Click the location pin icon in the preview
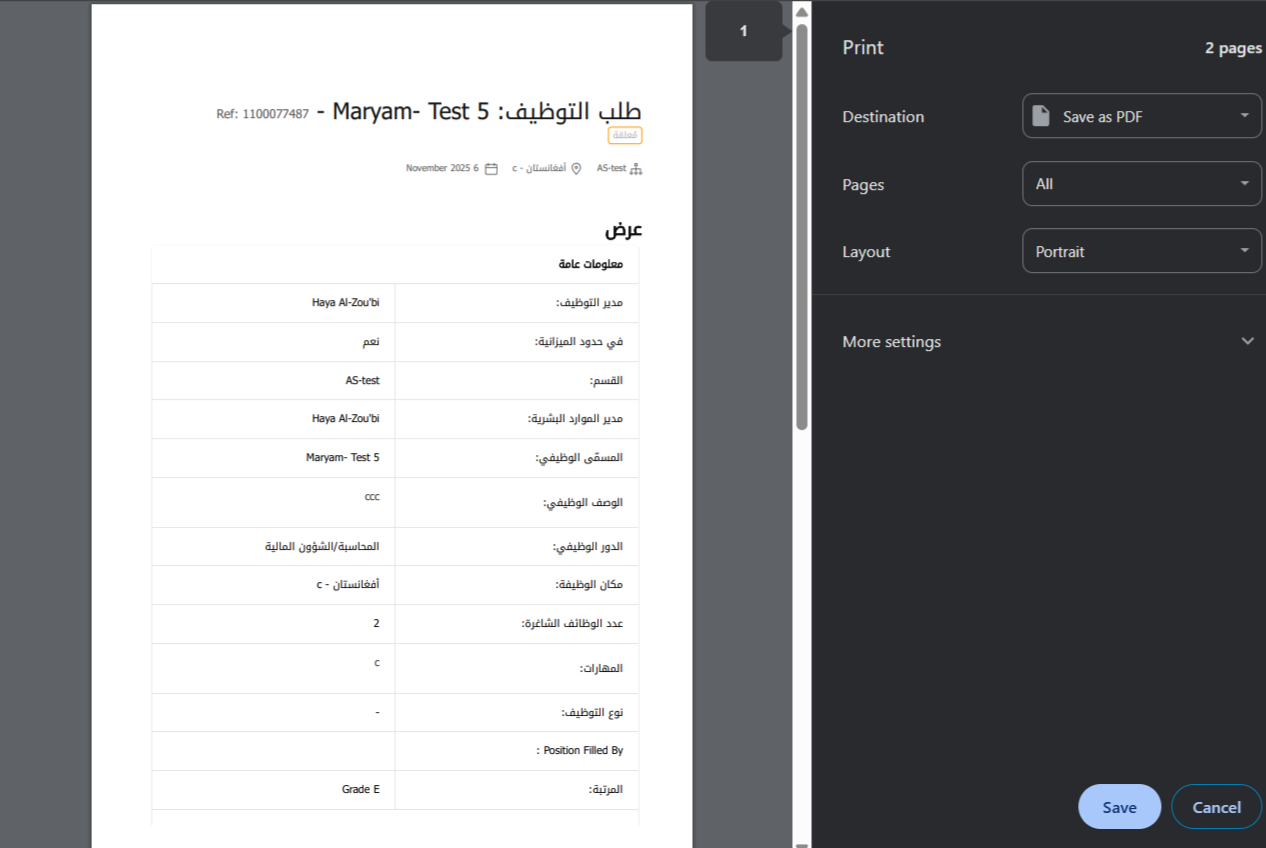1266x848 pixels. click(576, 169)
